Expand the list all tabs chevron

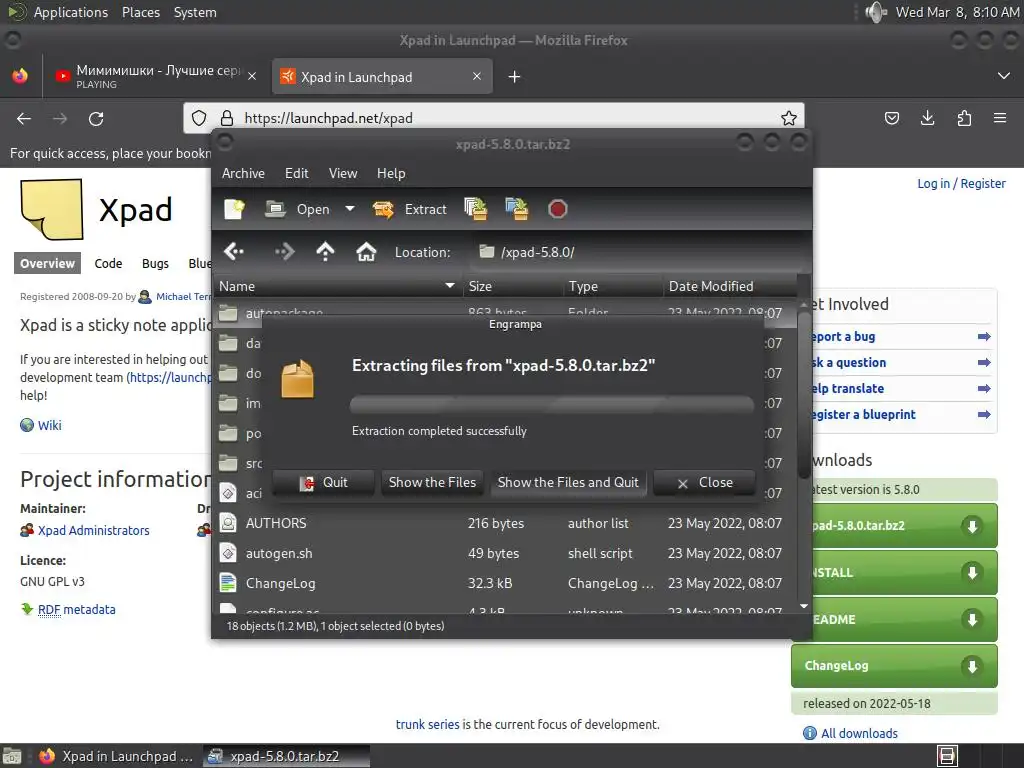click(x=1004, y=76)
